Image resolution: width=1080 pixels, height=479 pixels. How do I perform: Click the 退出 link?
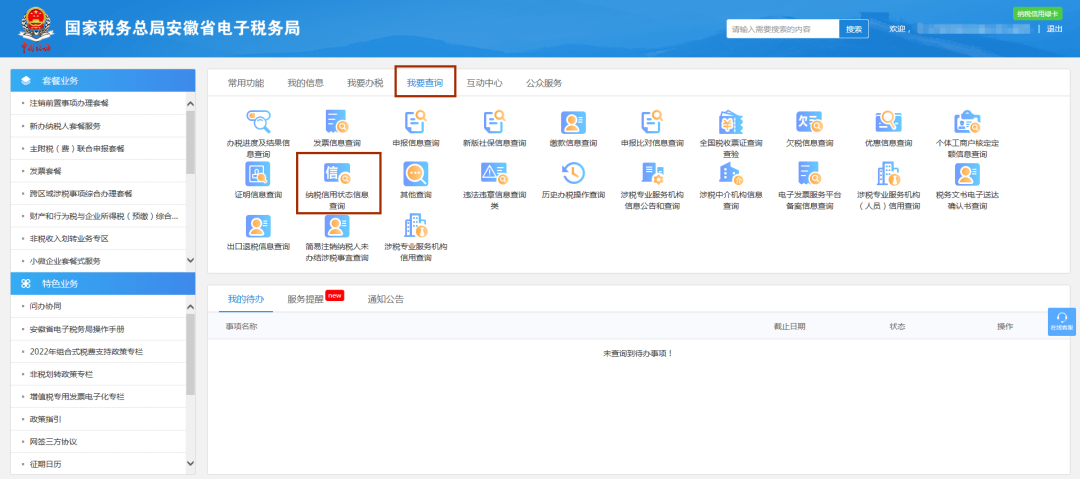[1055, 29]
